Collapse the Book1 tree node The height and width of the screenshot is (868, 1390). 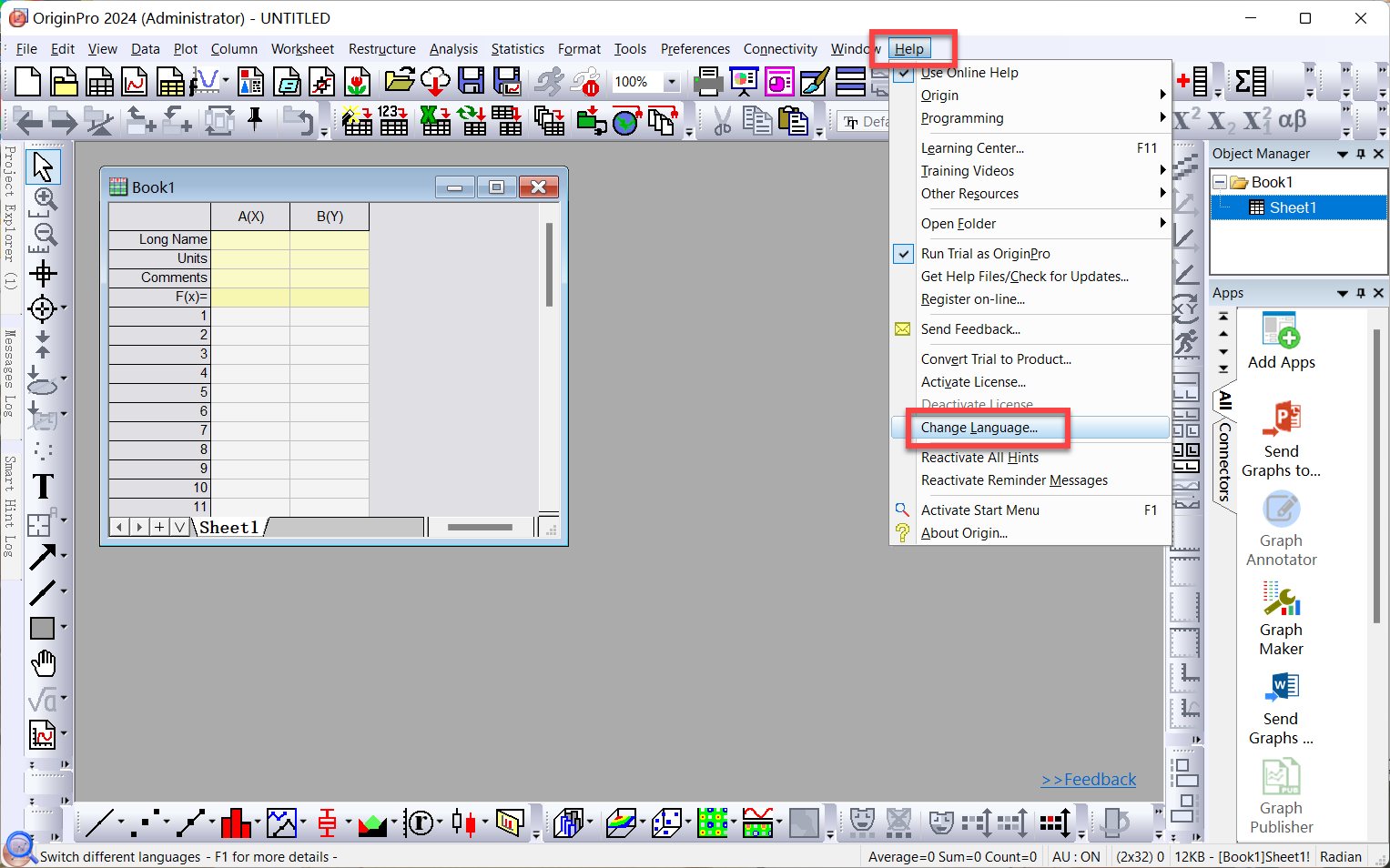1220,183
